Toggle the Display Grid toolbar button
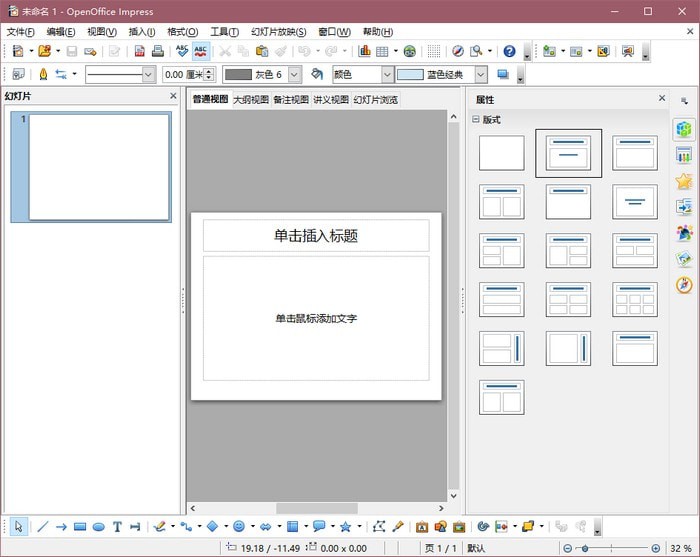Screen dimensions: 700x557 click(433, 51)
